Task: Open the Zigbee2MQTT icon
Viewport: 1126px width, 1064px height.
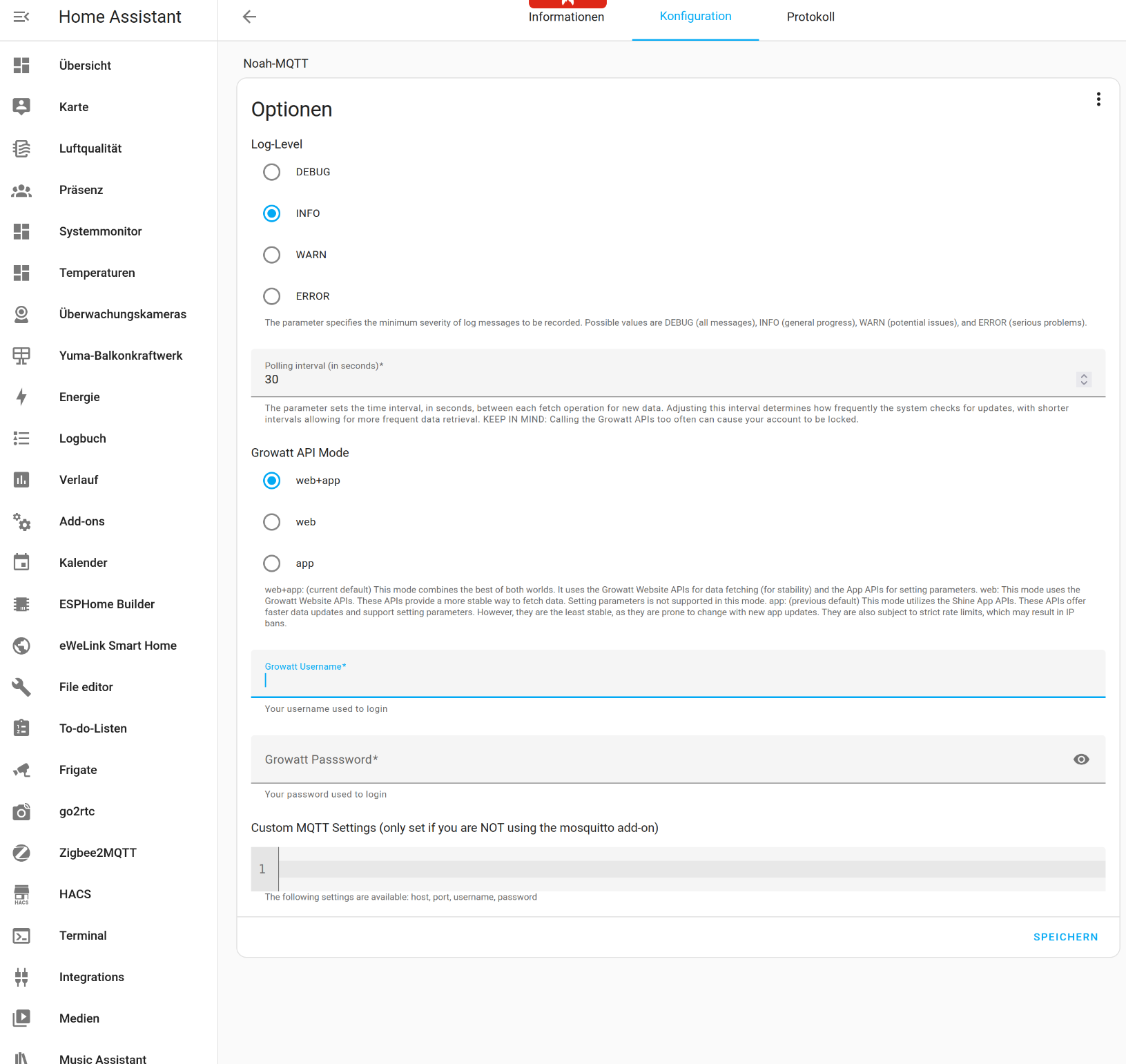Action: pos(21,853)
